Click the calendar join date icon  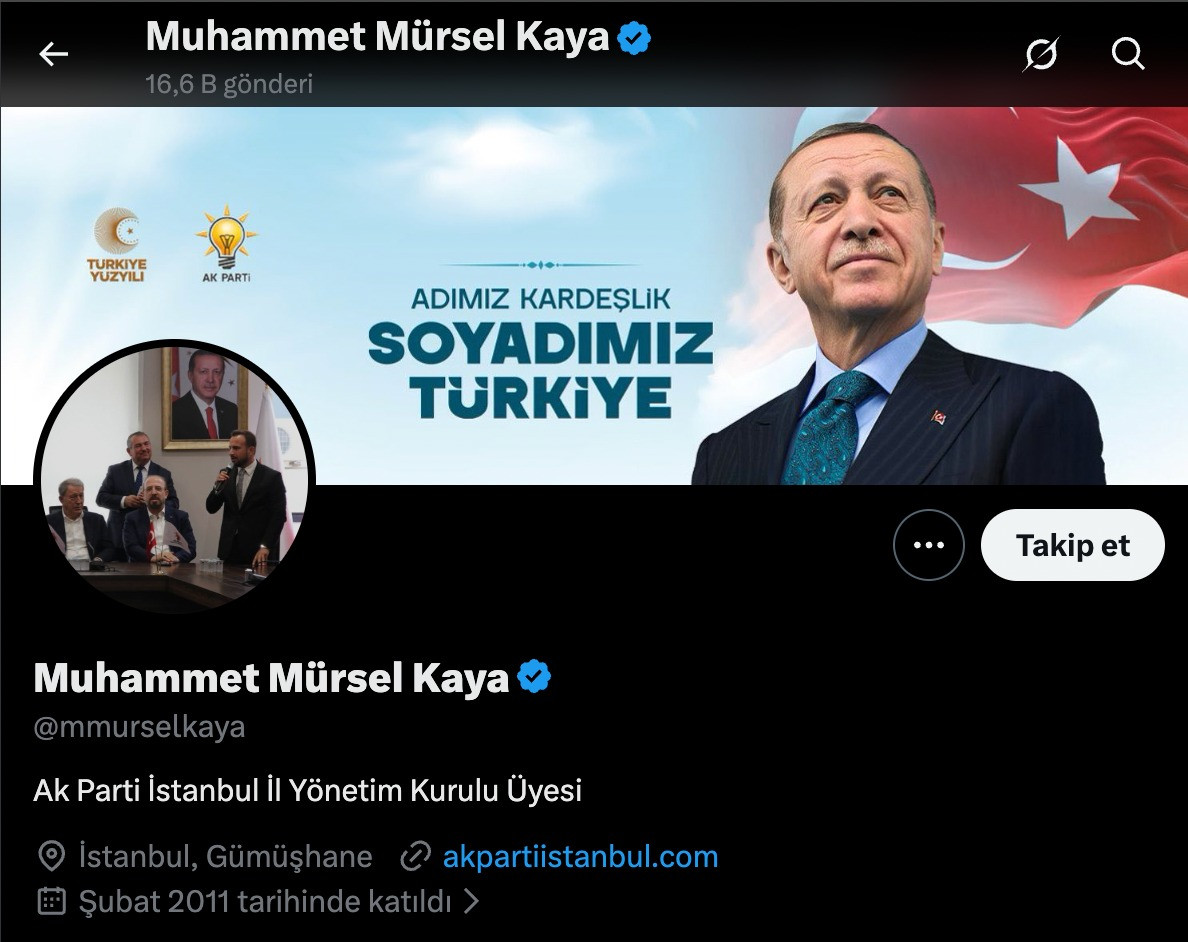click(52, 901)
